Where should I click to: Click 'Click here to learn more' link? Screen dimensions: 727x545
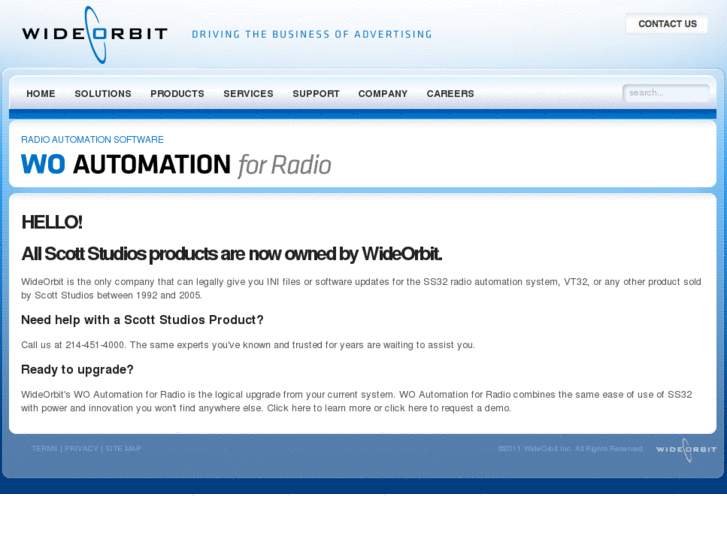[x=319, y=408]
